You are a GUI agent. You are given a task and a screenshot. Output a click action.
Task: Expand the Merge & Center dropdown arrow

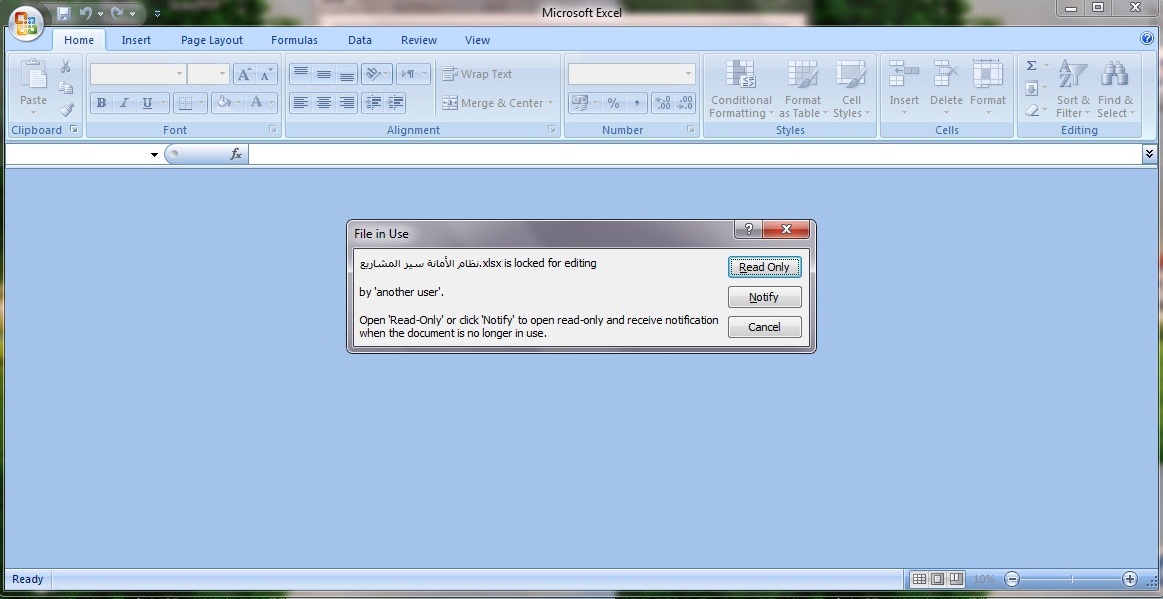(x=550, y=103)
